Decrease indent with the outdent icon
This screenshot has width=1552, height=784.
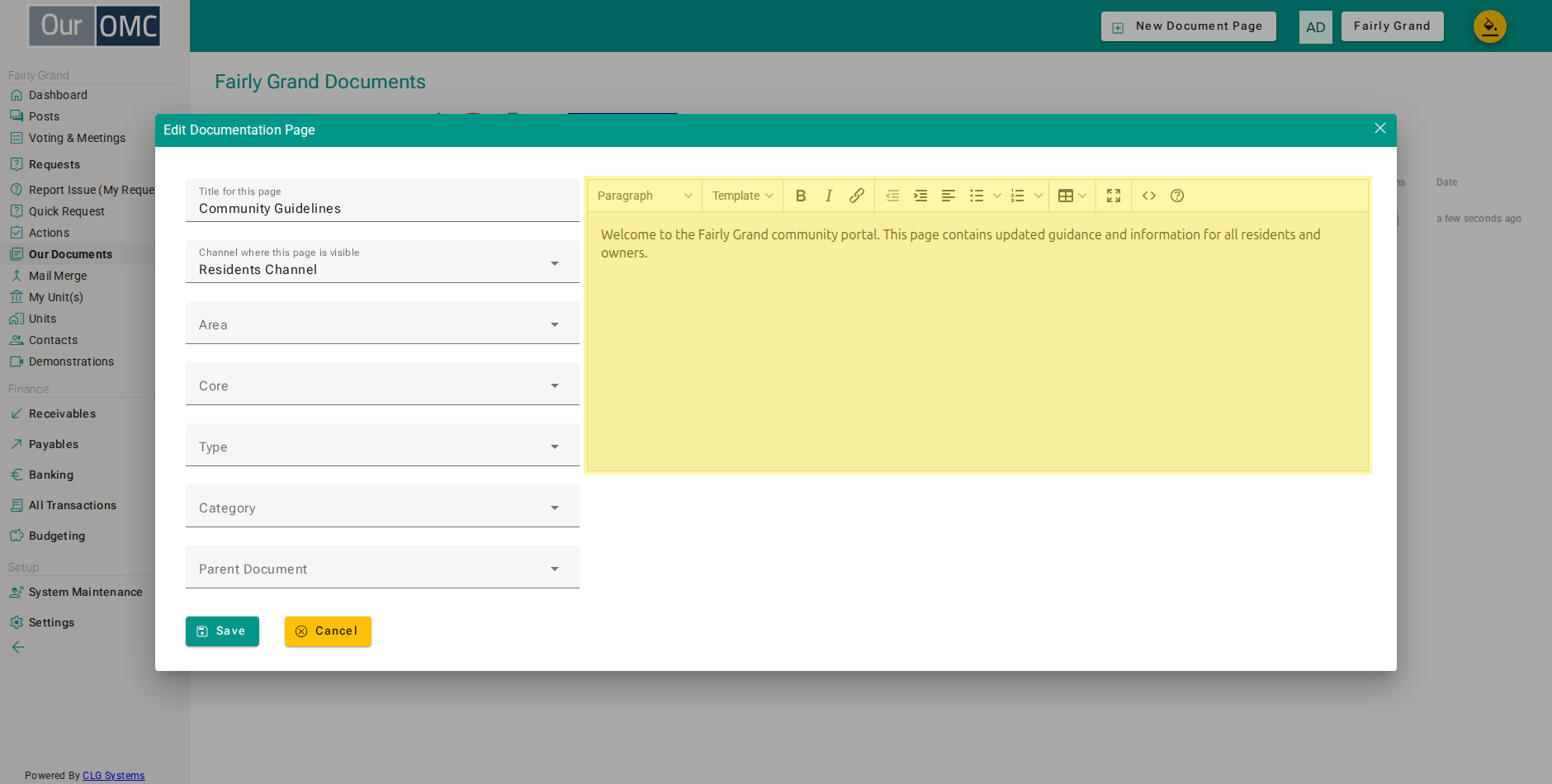click(892, 196)
